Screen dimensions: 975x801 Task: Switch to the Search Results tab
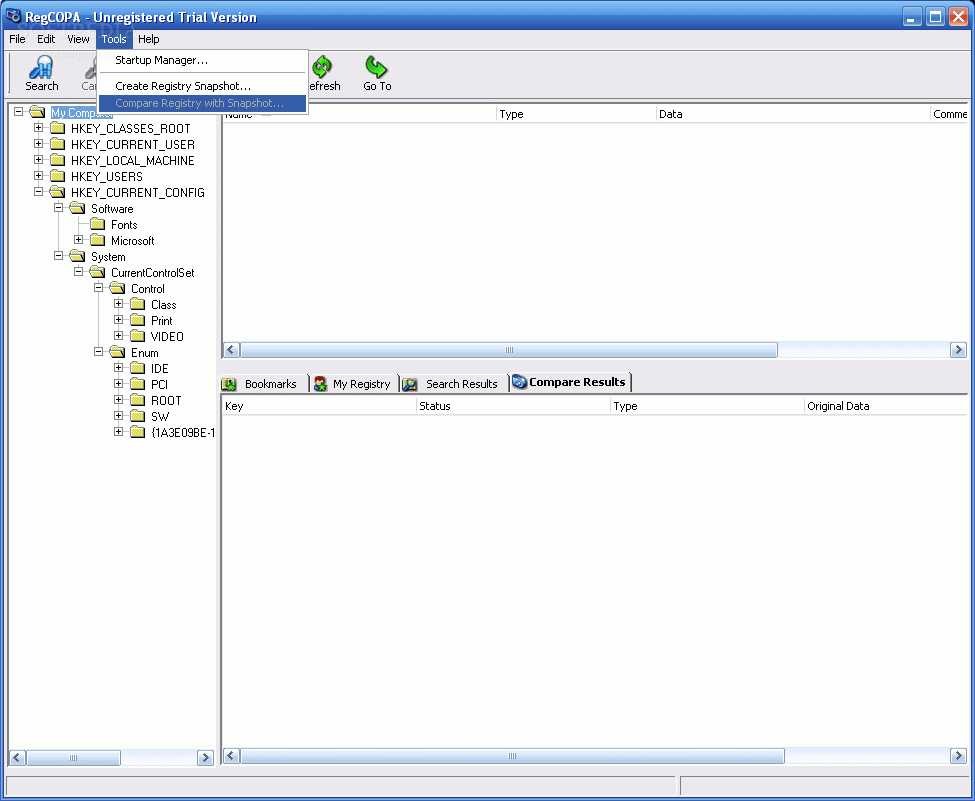click(x=454, y=384)
